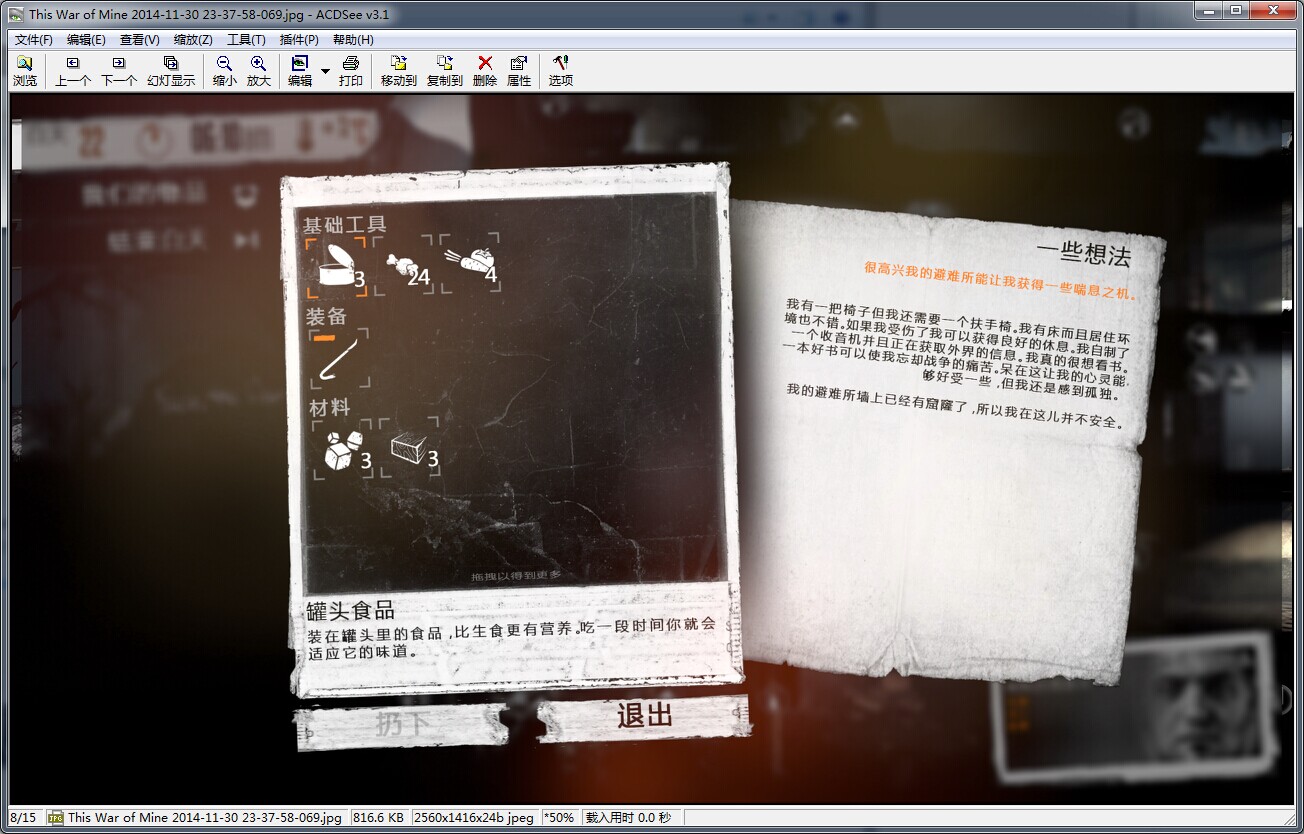Viewport: 1304px width, 834px height.
Task: Select the raw meat item with 24
Action: [x=404, y=267]
